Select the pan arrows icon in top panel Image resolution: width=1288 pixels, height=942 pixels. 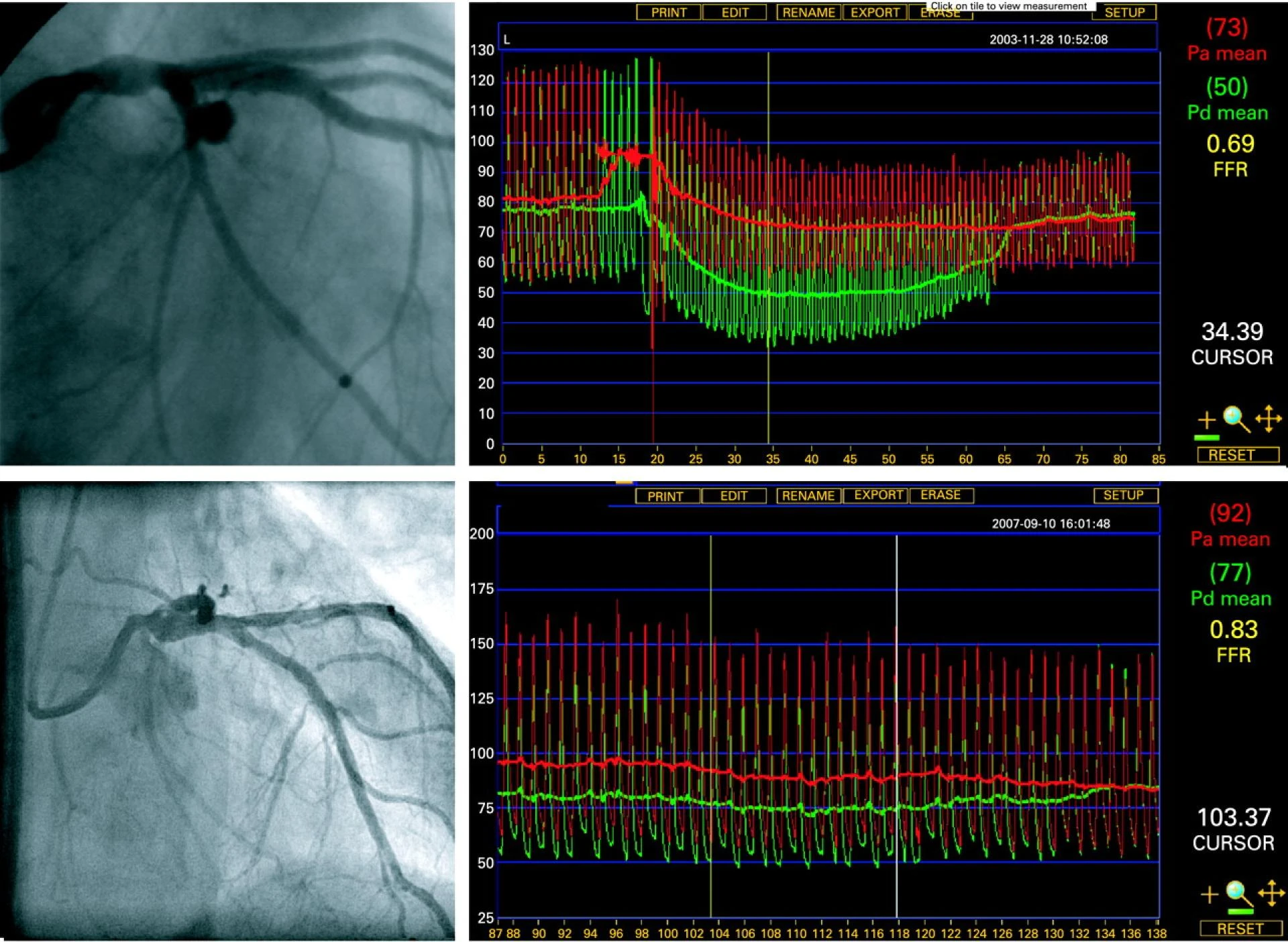pos(1269,420)
